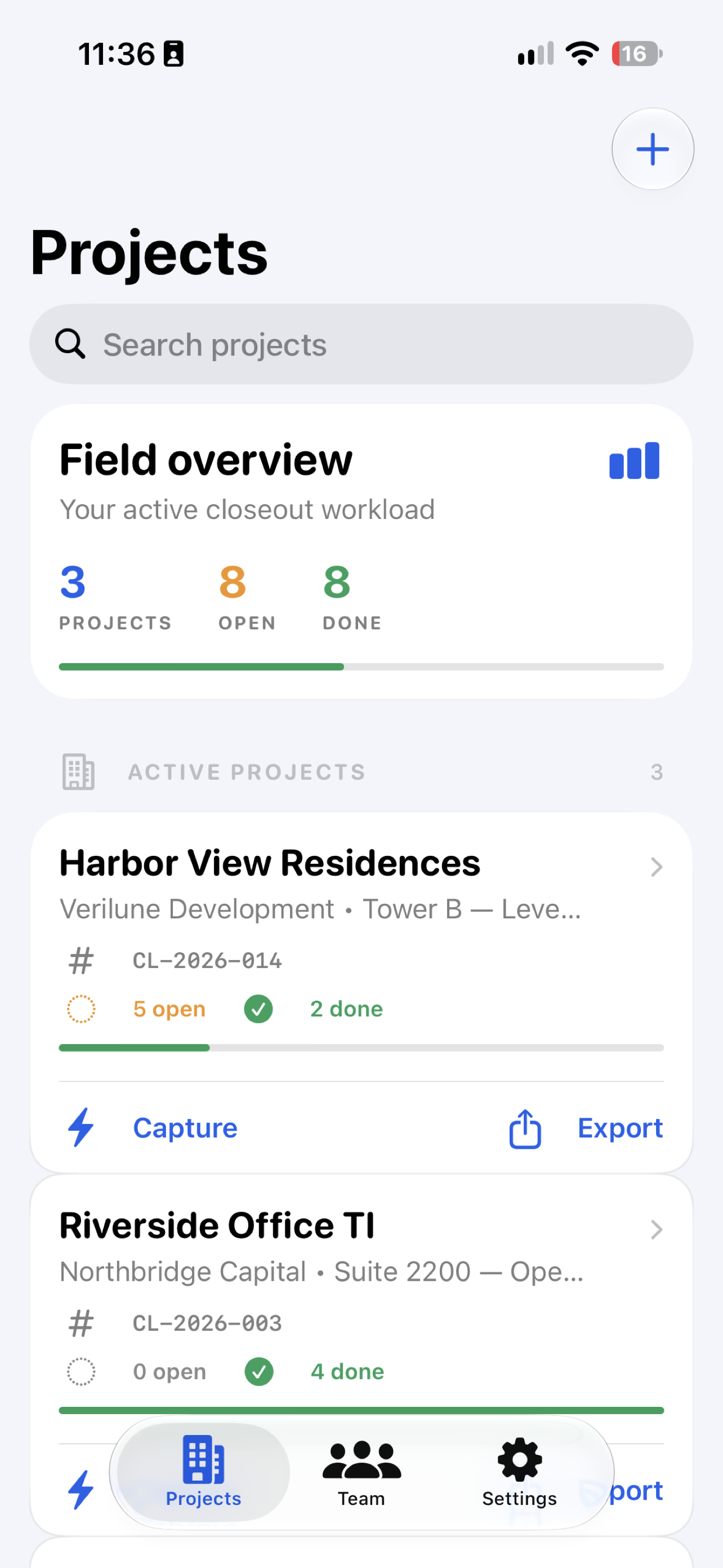The height and width of the screenshot is (1568, 723).
Task: Tap '4 done' count label
Action: [x=347, y=1371]
